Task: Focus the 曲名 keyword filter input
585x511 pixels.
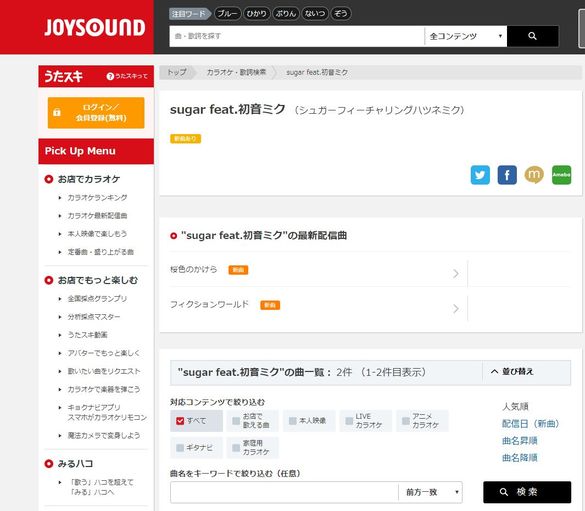Action: pyautogui.click(x=284, y=492)
